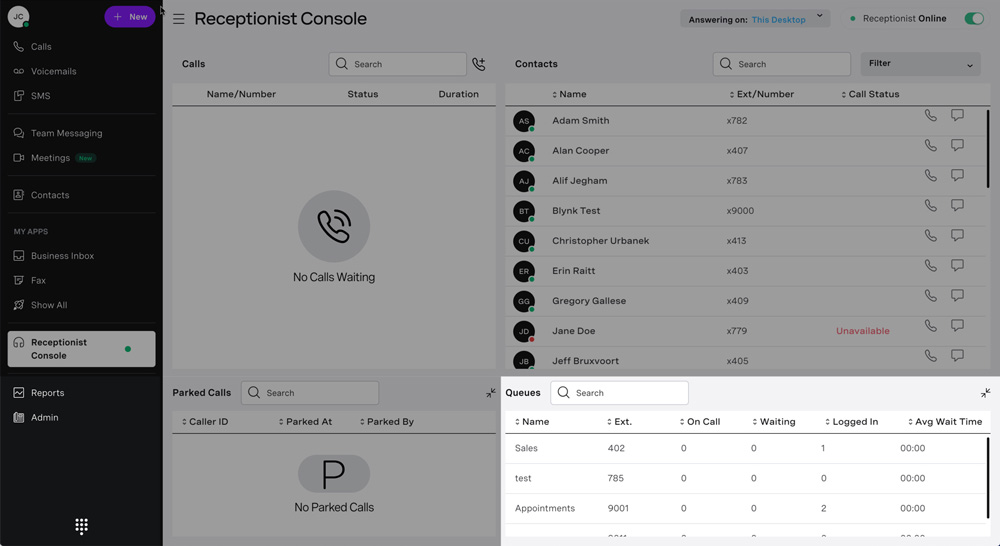Toggle the hamburger menu icon
Screen dimensions: 1000x546
click(x=178, y=19)
